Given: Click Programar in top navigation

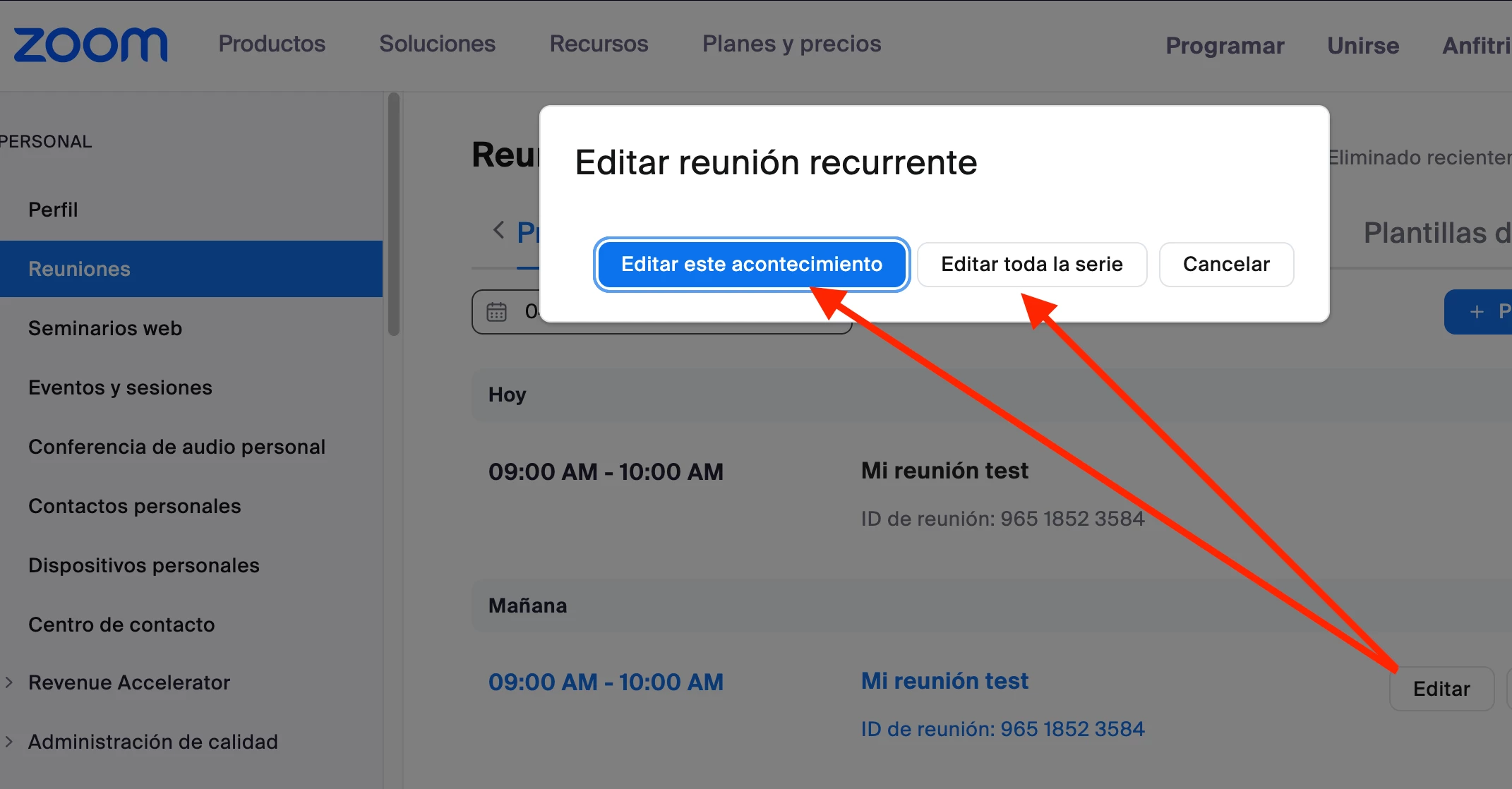Looking at the screenshot, I should click(1225, 46).
